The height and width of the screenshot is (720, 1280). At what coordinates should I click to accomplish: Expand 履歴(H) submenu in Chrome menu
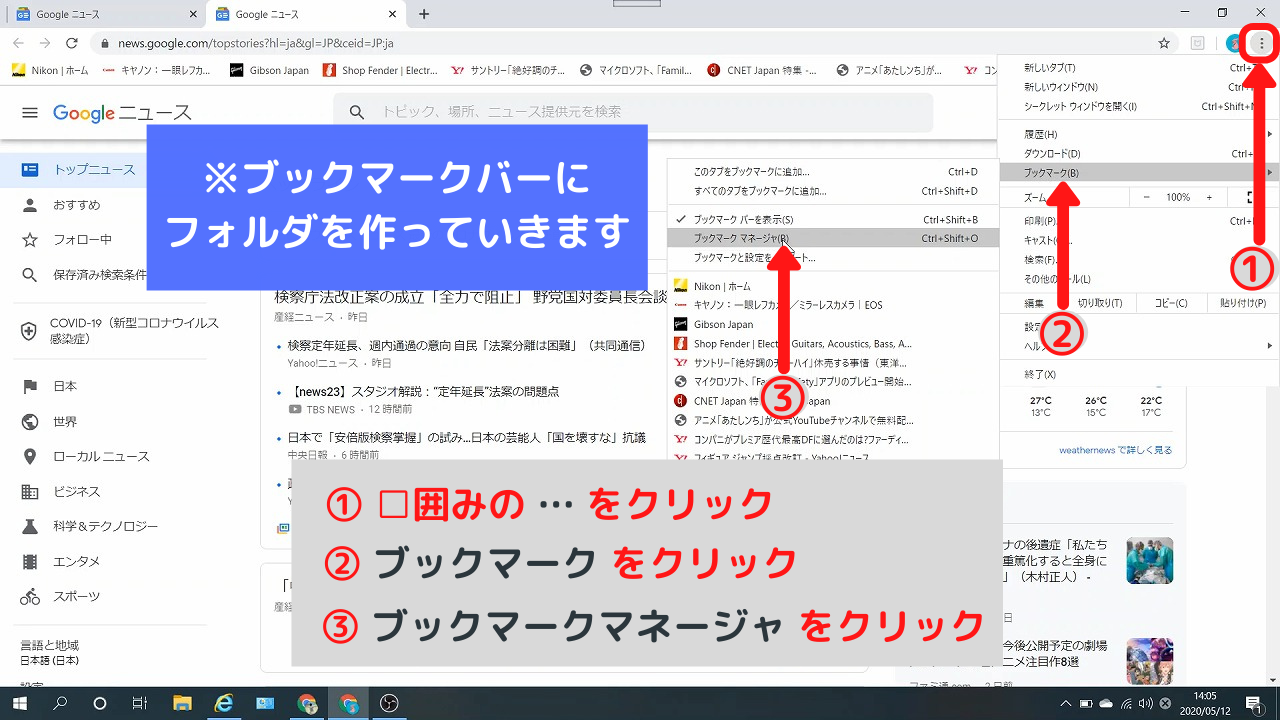[x=1139, y=134]
